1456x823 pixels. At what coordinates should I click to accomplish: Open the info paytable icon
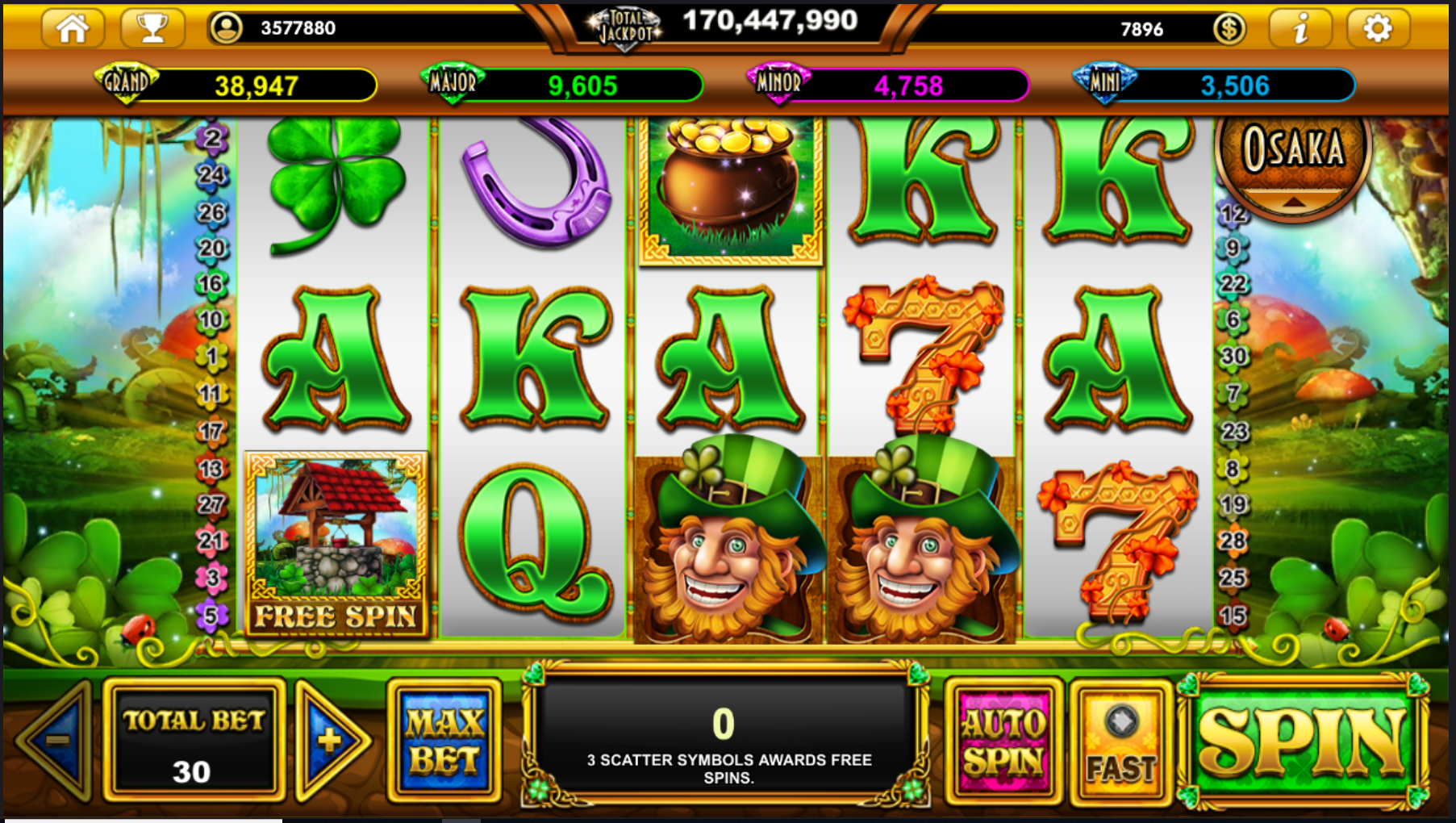1300,29
